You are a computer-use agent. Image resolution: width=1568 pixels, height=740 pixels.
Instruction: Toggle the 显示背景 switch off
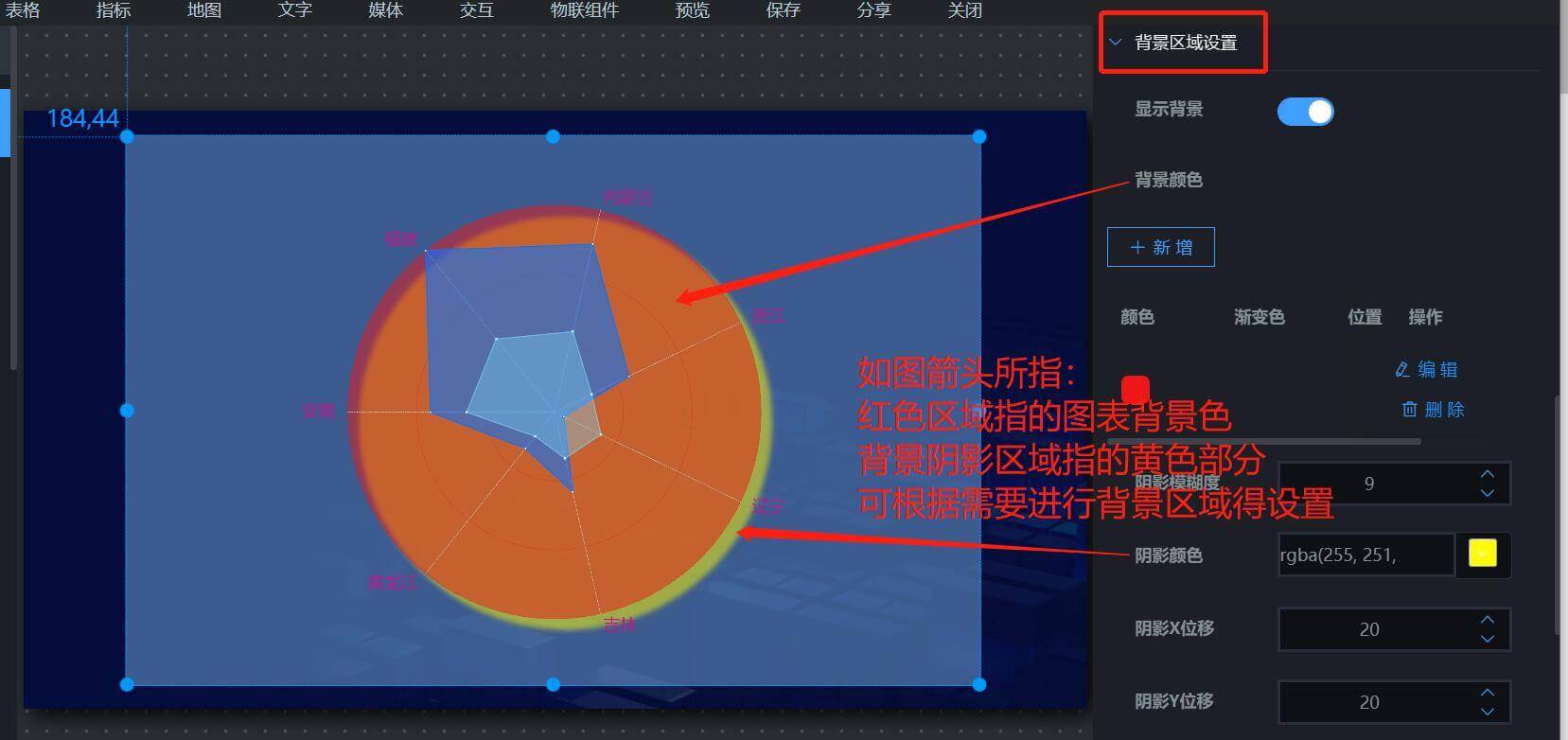[1305, 112]
